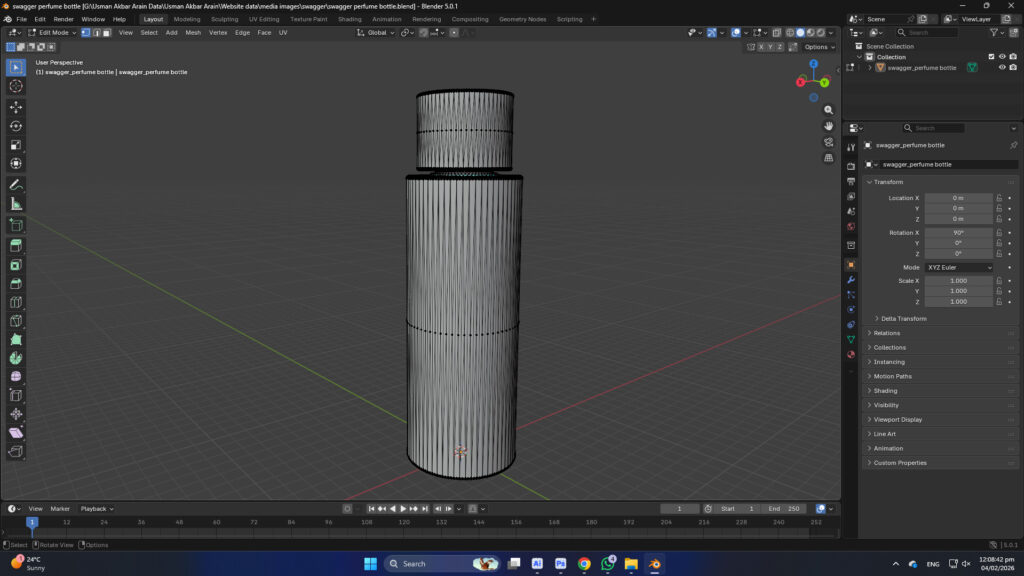
Task: Activate the Rotate tool
Action: click(x=16, y=126)
